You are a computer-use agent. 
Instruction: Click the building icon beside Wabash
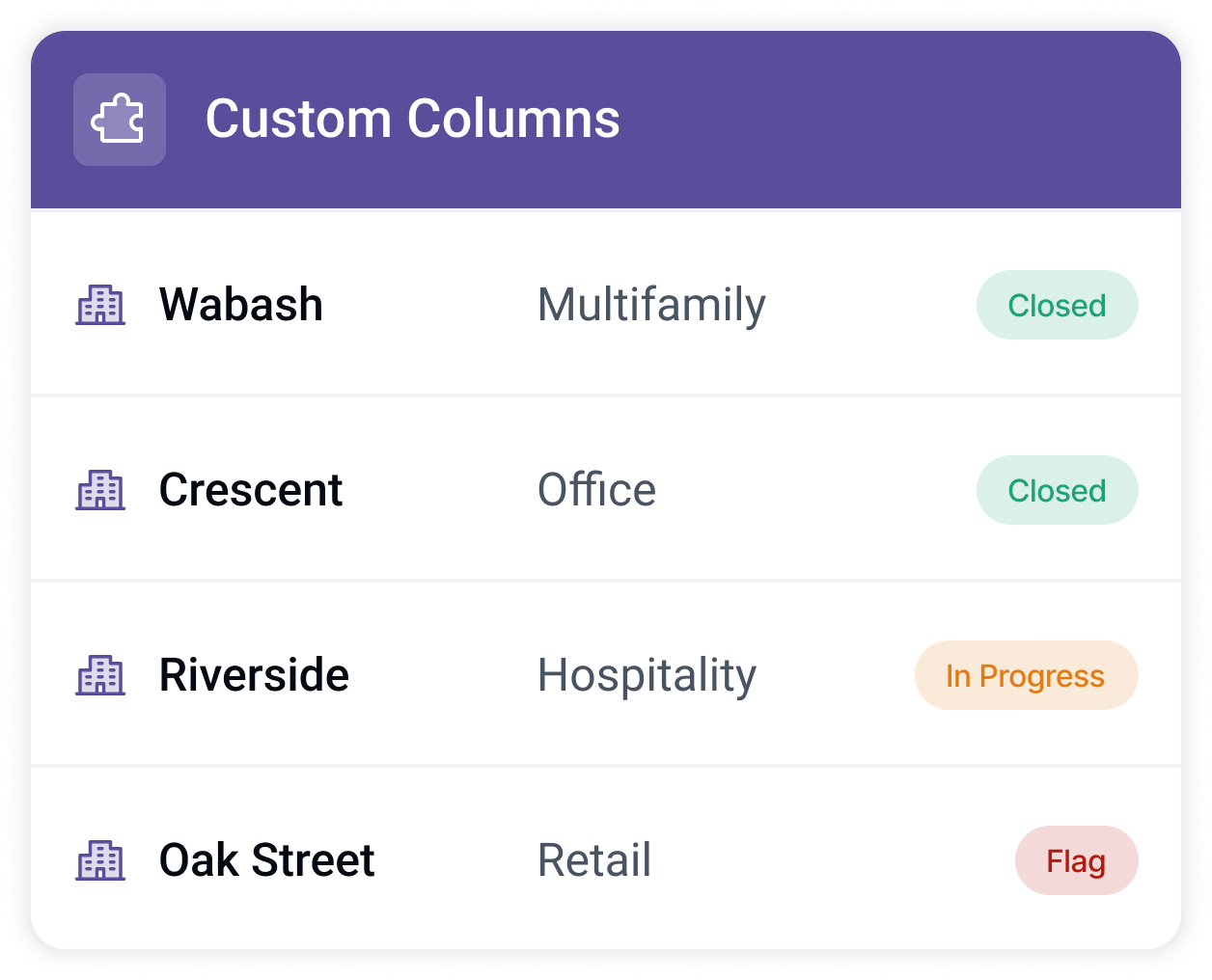[x=100, y=305]
